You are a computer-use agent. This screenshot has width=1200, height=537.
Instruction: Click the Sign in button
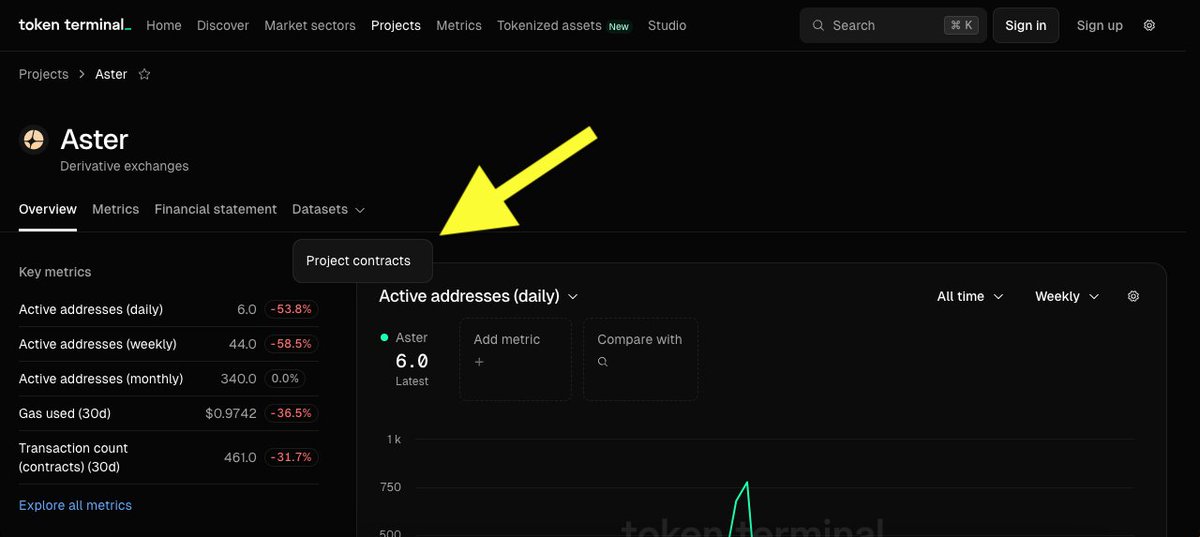pyautogui.click(x=1026, y=25)
